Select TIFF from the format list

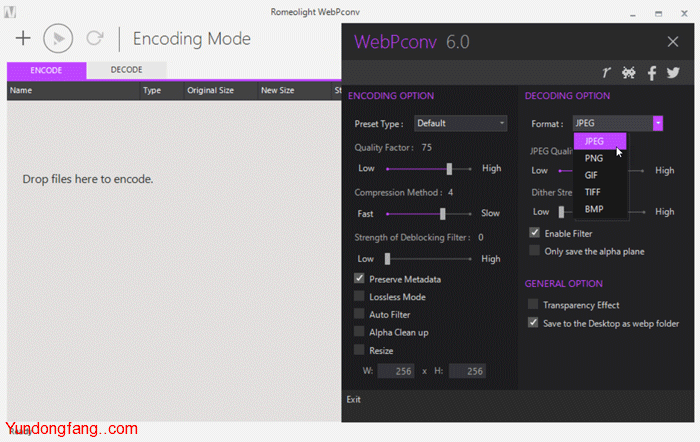[600, 192]
